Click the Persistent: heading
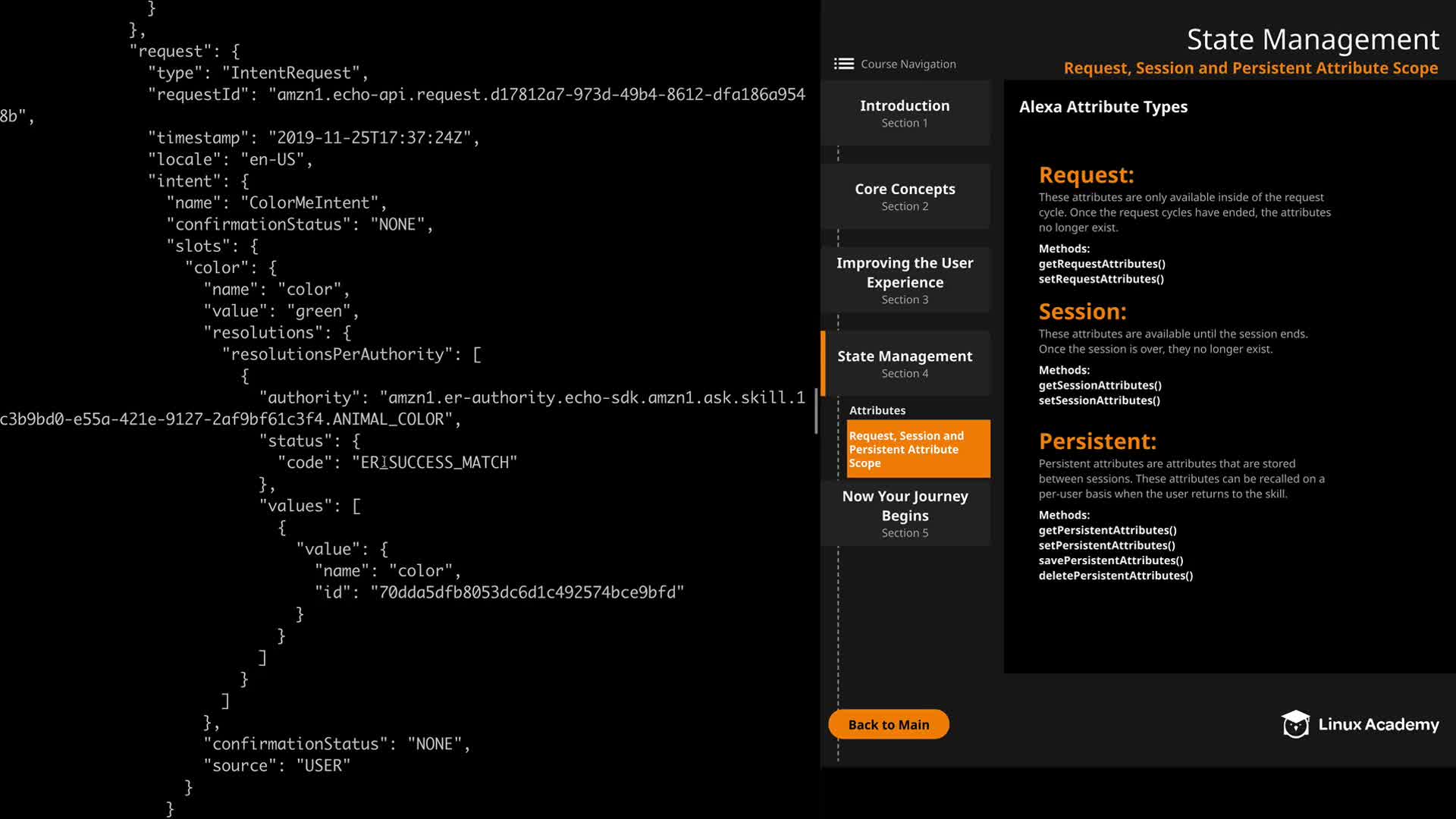 point(1097,441)
